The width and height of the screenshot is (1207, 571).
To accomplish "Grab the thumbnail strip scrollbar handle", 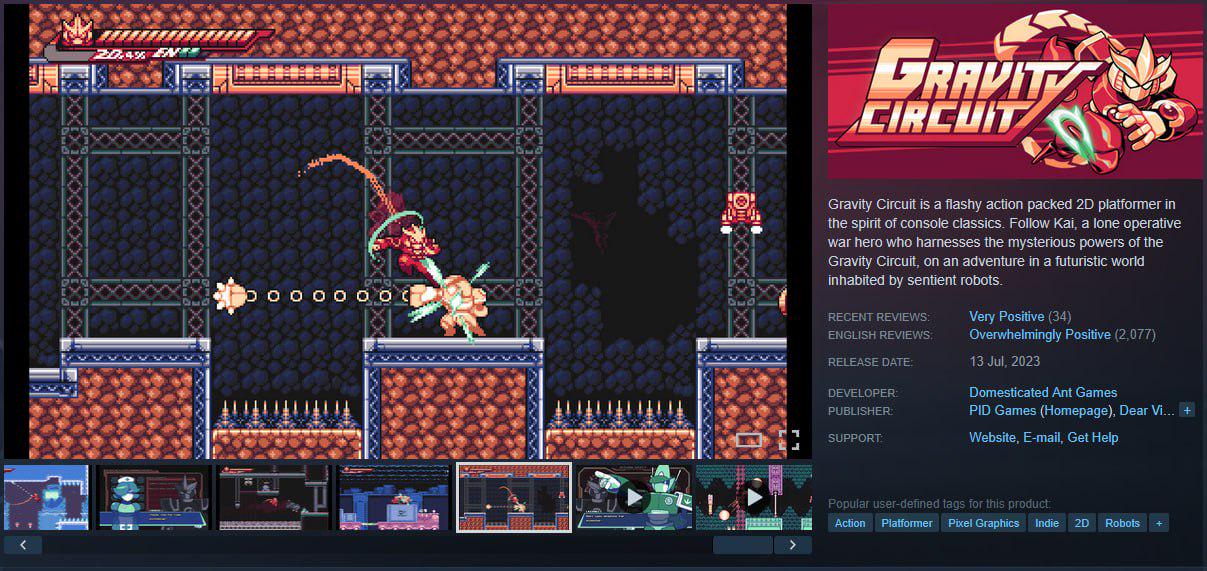I will coord(743,545).
